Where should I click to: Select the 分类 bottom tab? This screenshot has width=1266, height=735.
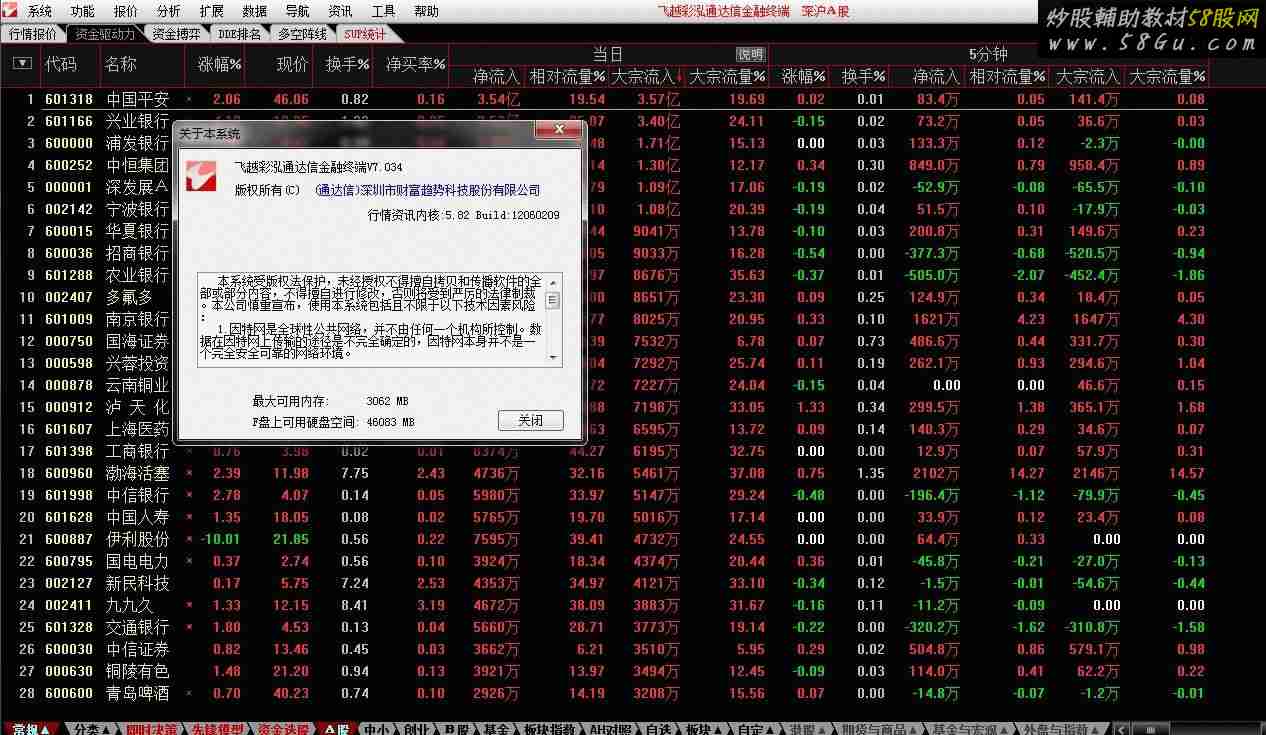[x=93, y=729]
